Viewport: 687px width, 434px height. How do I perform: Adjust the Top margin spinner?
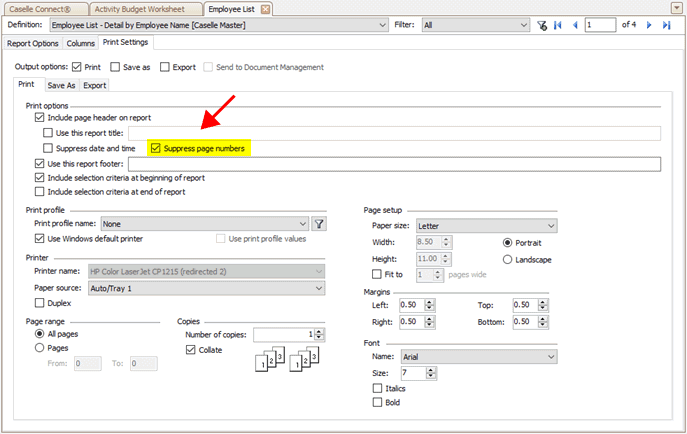[543, 305]
